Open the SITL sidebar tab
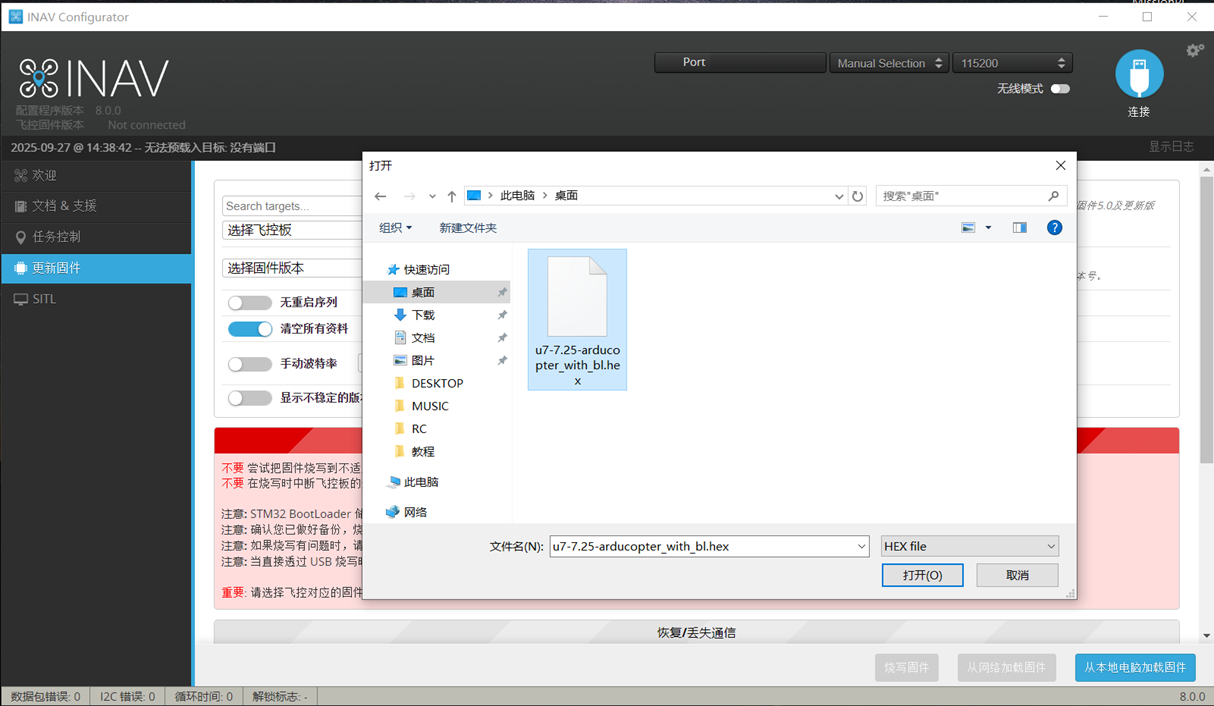The width and height of the screenshot is (1214, 706). tap(44, 299)
